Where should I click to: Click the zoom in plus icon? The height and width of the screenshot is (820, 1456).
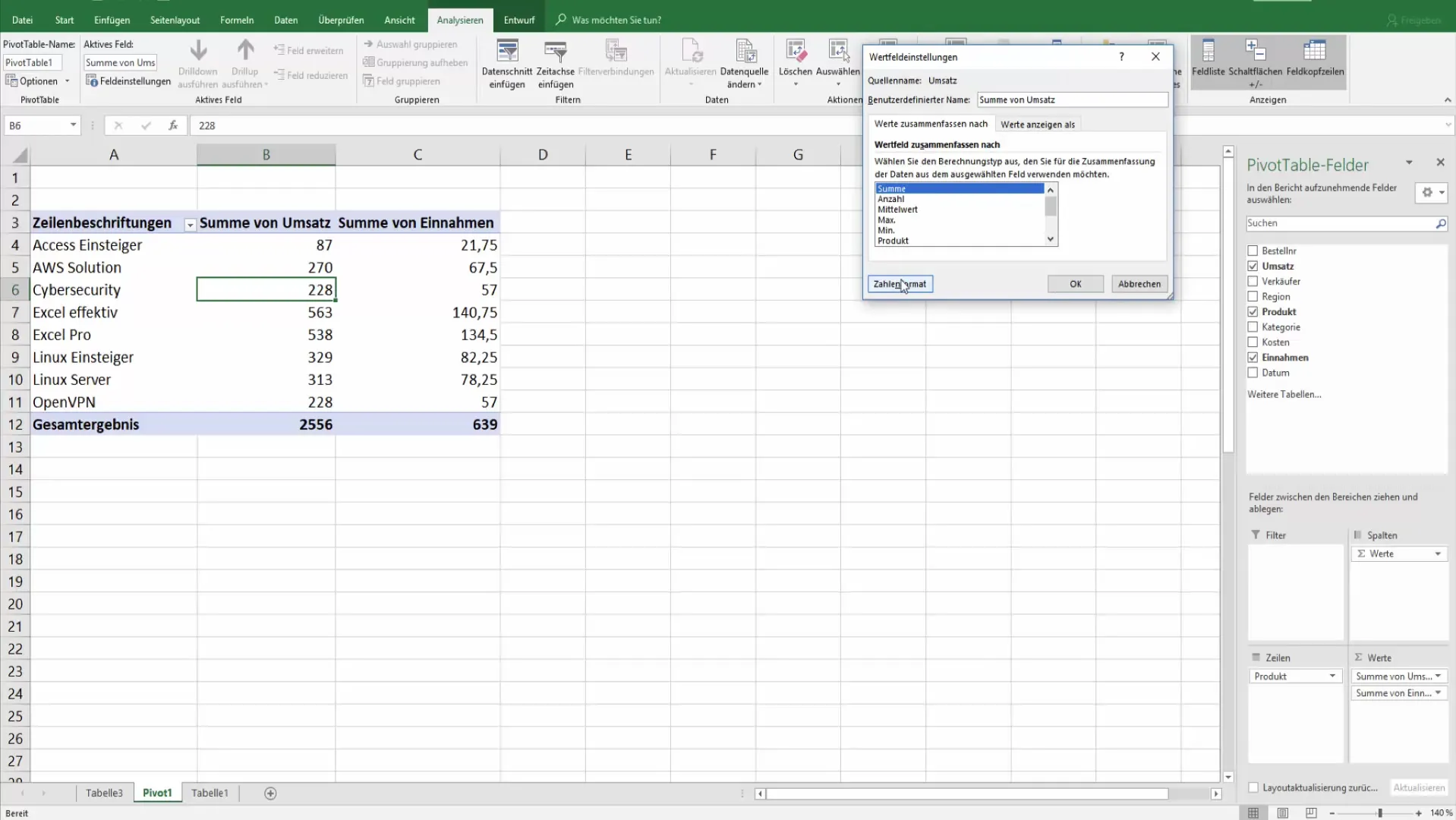1419,812
